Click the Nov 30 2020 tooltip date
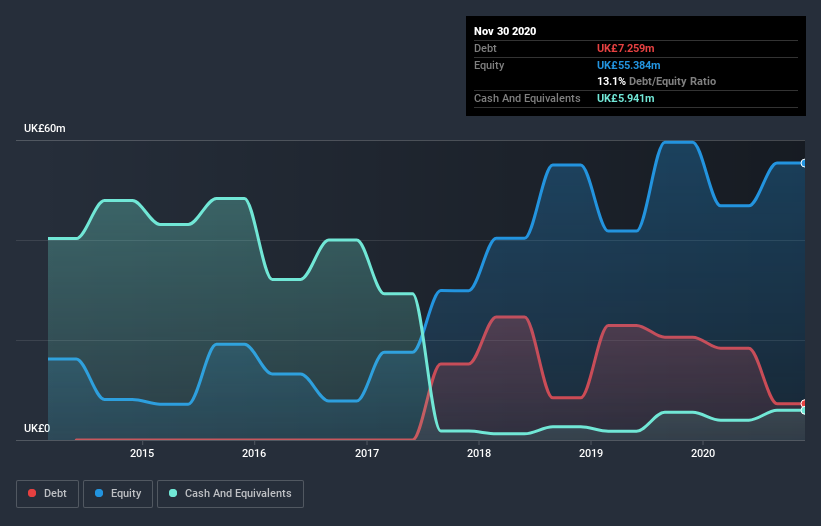 coord(505,31)
